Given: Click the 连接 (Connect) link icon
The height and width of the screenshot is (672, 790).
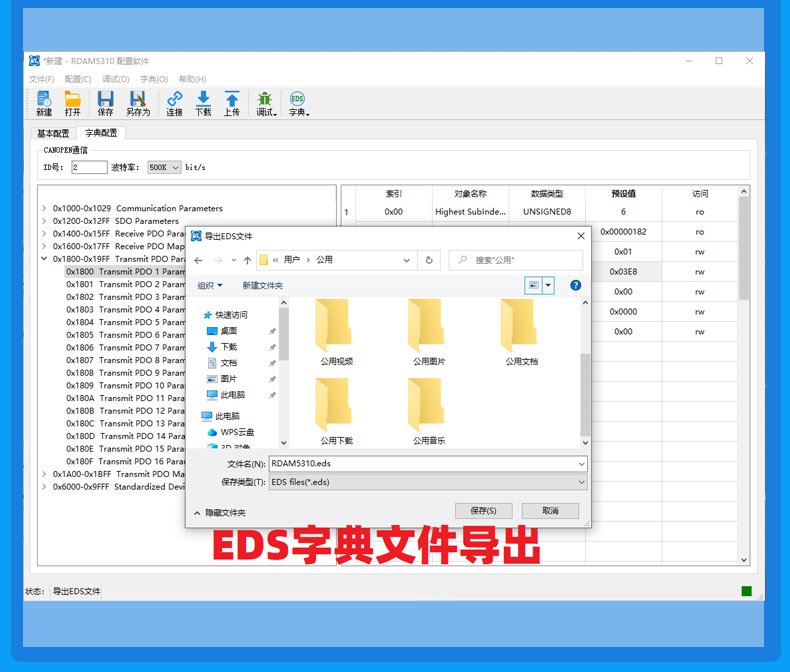Looking at the screenshot, I should (x=174, y=99).
